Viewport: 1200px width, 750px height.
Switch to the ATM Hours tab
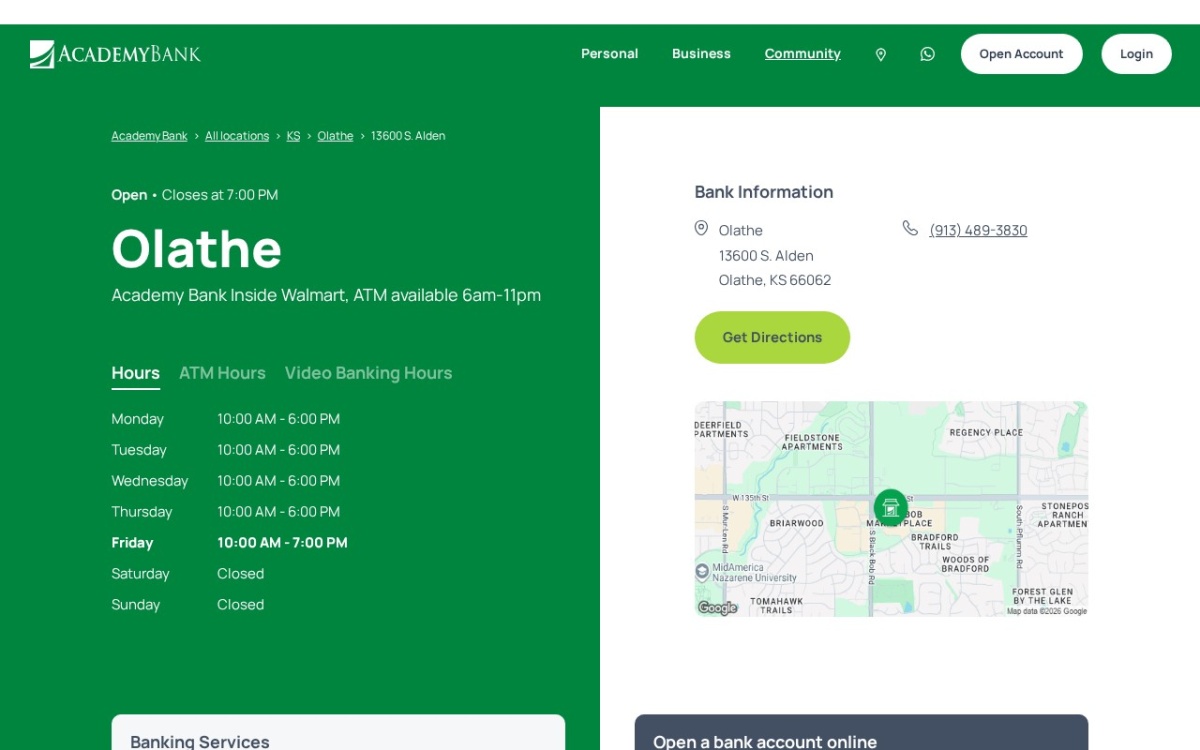coord(222,373)
